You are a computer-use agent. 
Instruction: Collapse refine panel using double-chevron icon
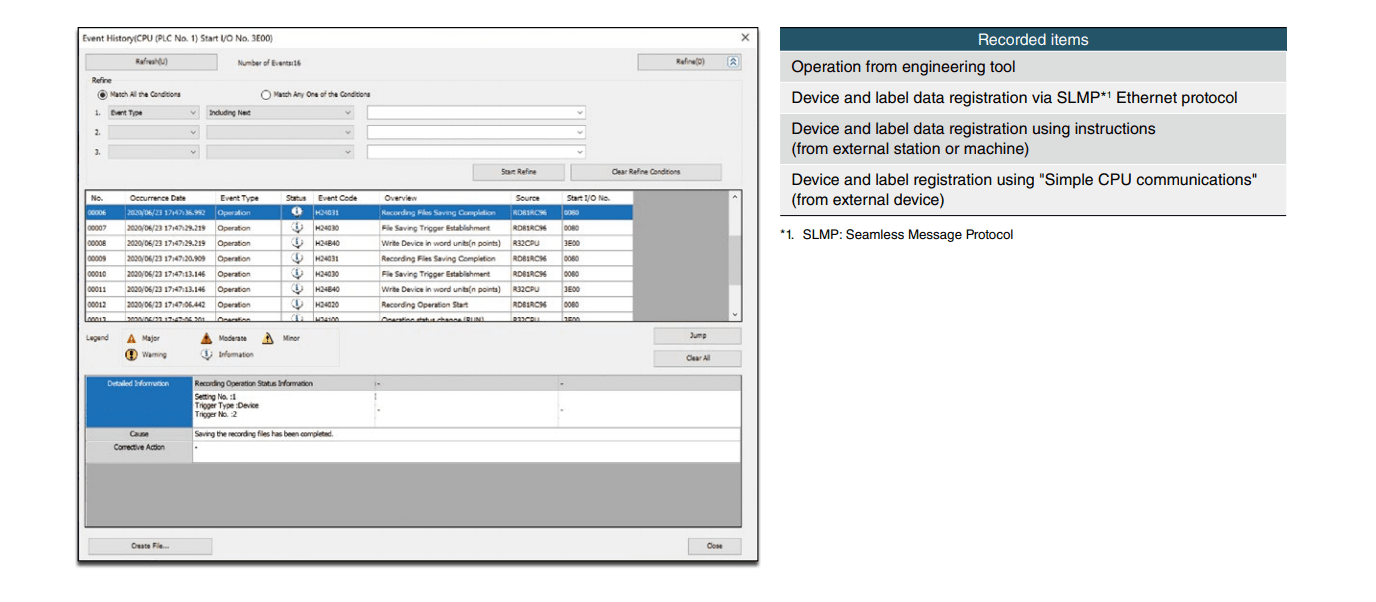pyautogui.click(x=733, y=62)
